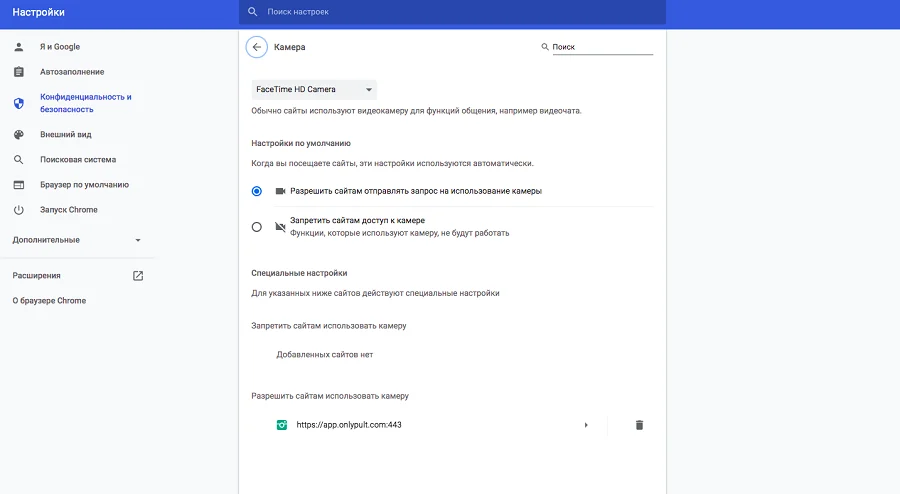Click the Поиск field in Камера header

(601, 47)
